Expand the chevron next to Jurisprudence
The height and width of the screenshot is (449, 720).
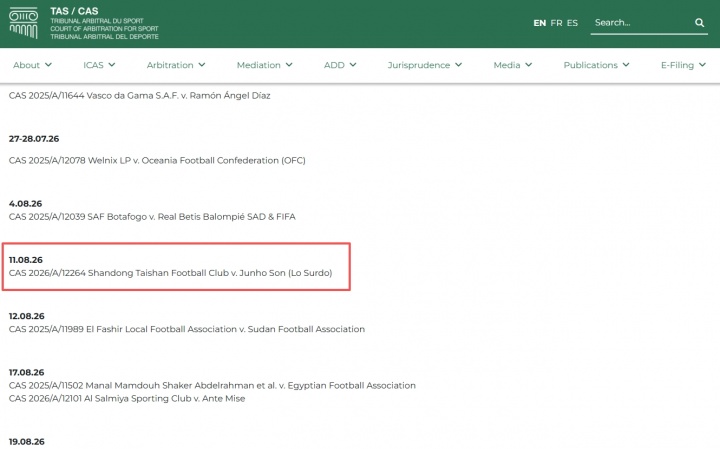[458, 65]
